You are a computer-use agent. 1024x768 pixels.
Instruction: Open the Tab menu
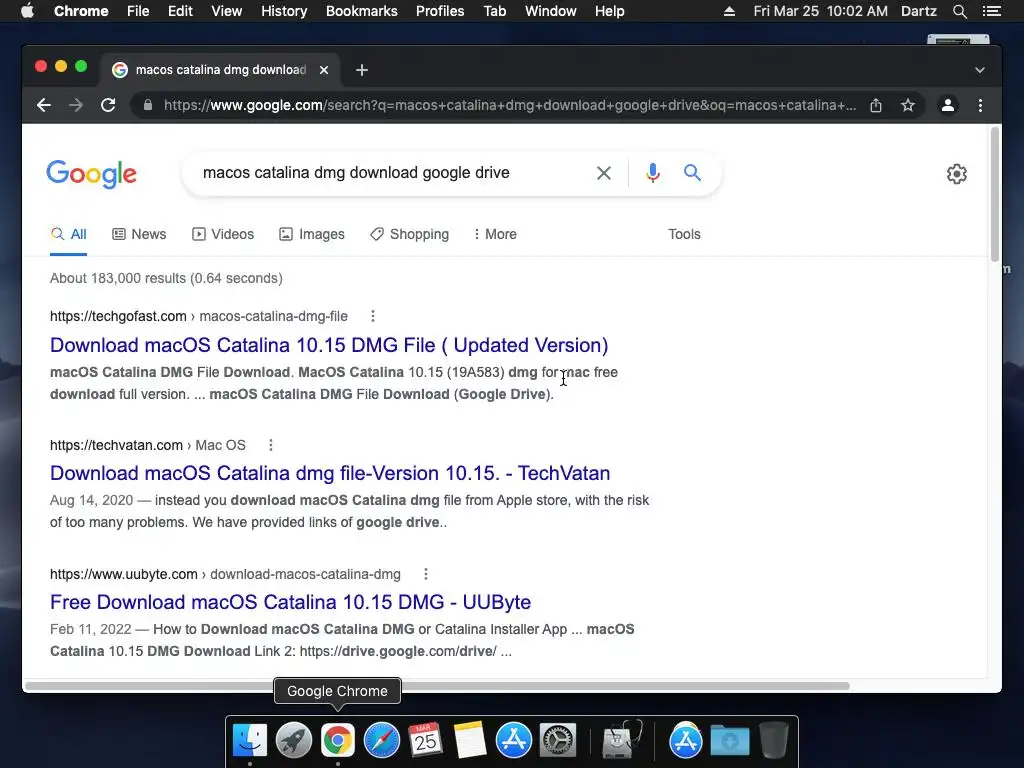pyautogui.click(x=495, y=11)
